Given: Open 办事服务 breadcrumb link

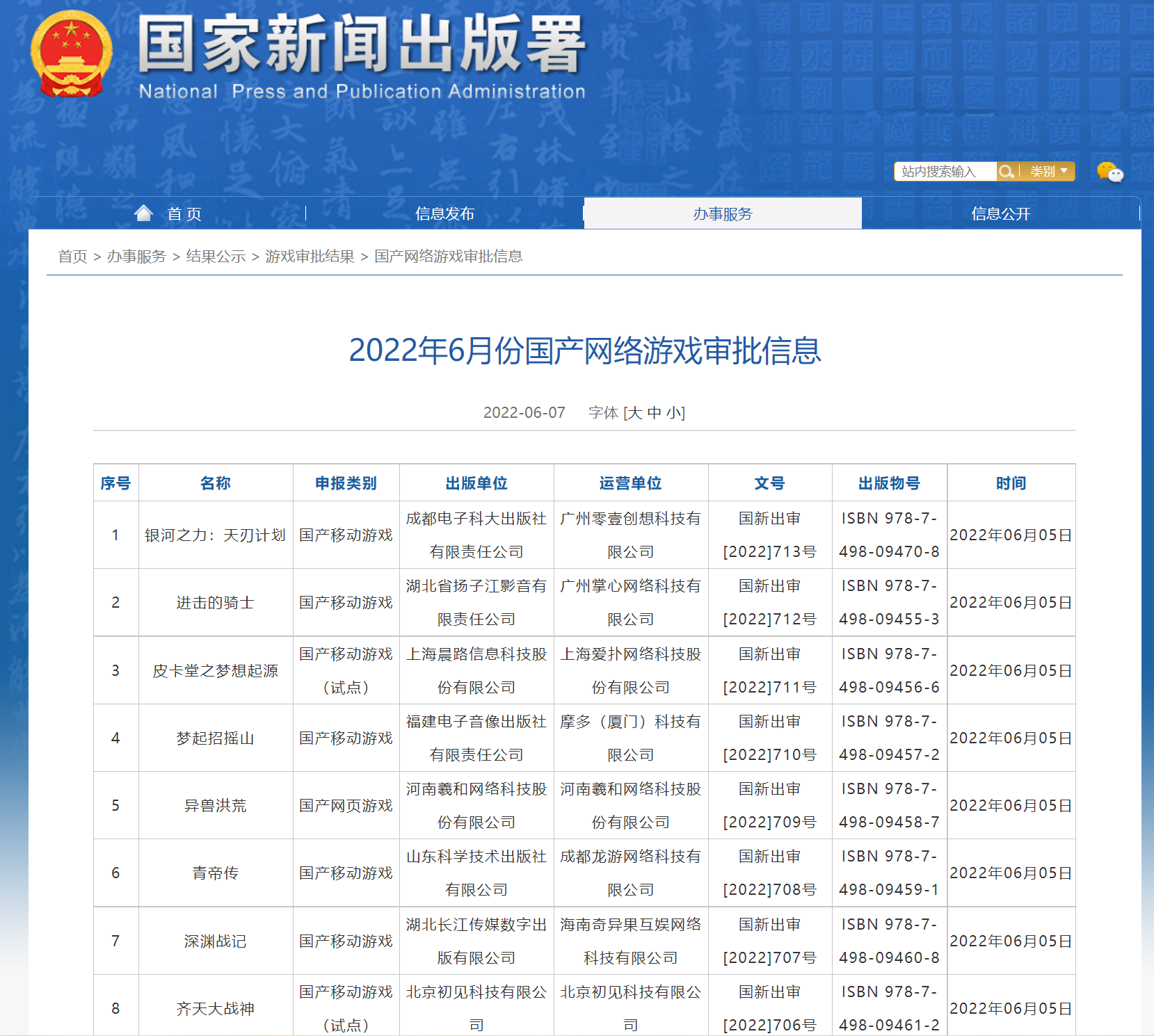Looking at the screenshot, I should [x=136, y=257].
